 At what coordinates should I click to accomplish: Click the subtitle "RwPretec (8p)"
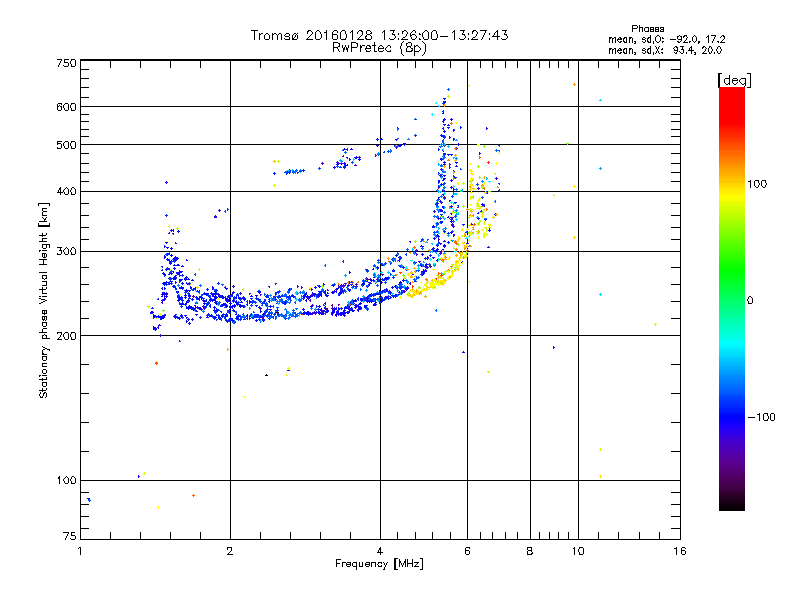pos(379,48)
